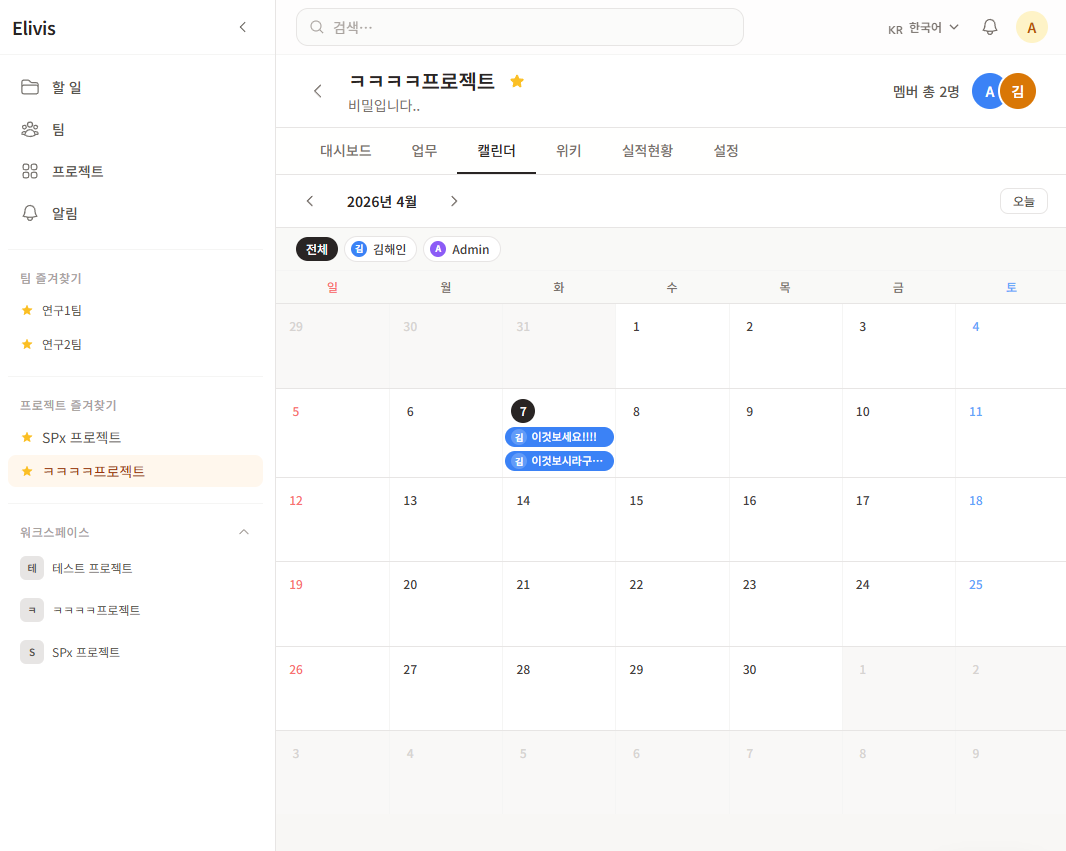Switch to the 위키 tab
The height and width of the screenshot is (851, 1066).
pyautogui.click(x=568, y=151)
